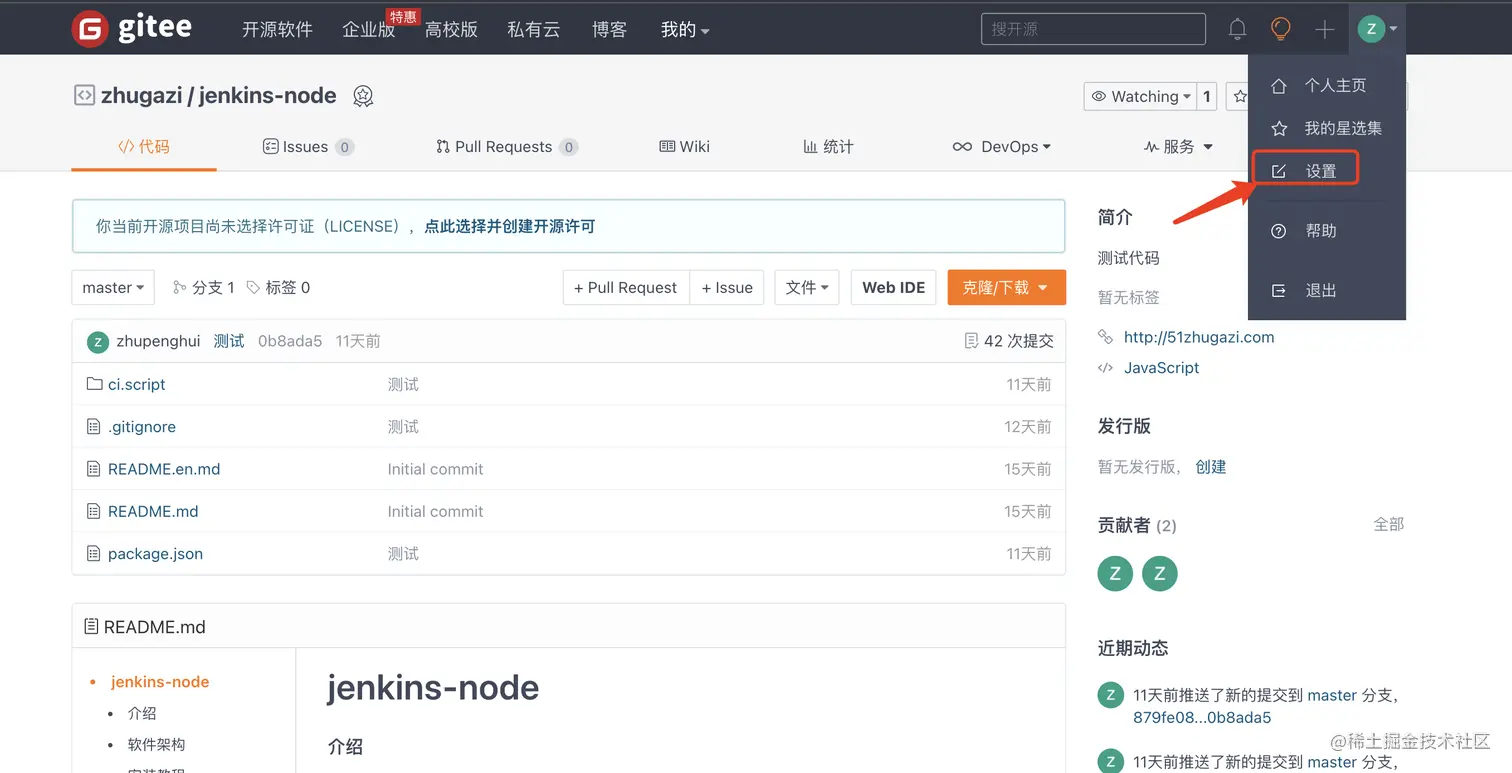This screenshot has height=773, width=1512.
Task: Expand the Watching dropdown
Action: (x=1140, y=96)
